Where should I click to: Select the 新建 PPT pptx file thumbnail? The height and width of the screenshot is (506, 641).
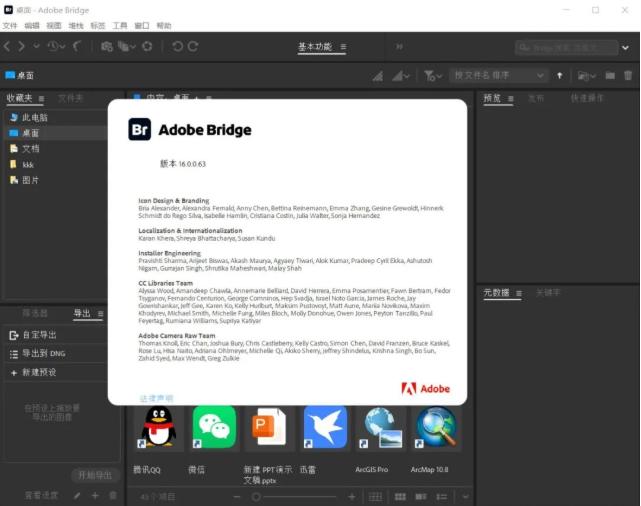click(269, 428)
